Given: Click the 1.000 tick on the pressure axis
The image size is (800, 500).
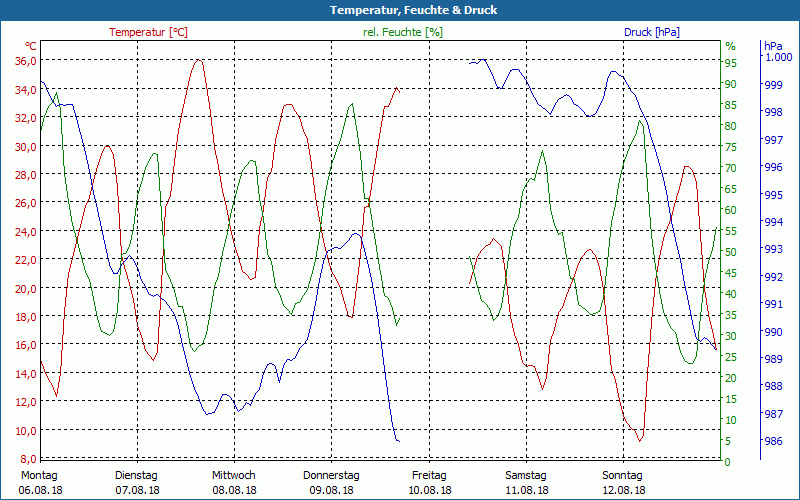Looking at the screenshot, I should [x=778, y=58].
